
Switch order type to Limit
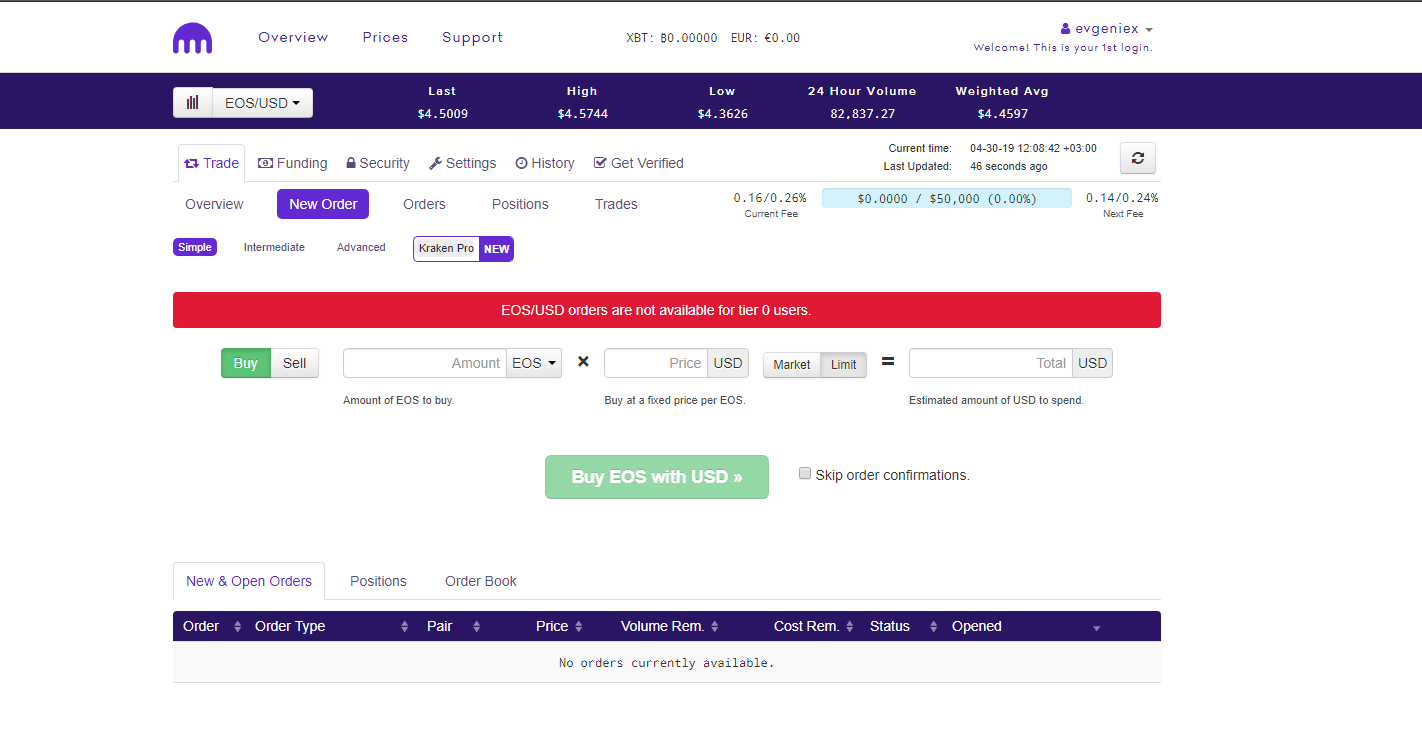click(x=844, y=365)
